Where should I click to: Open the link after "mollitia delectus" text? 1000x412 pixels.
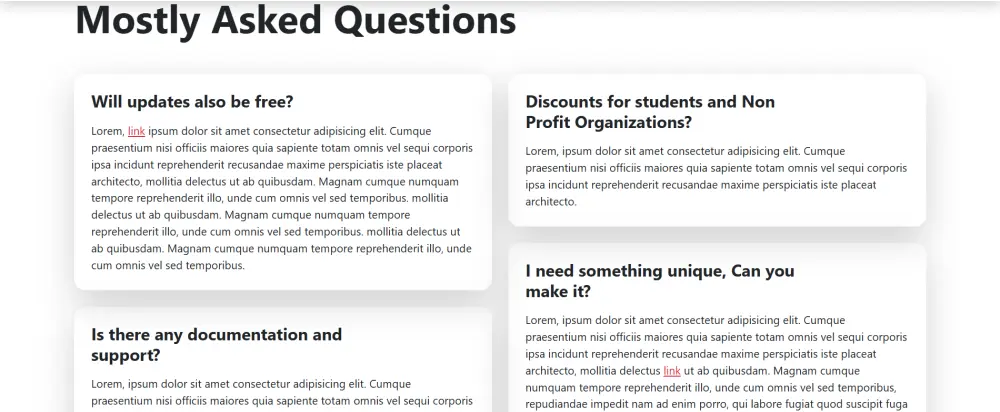[x=672, y=371]
